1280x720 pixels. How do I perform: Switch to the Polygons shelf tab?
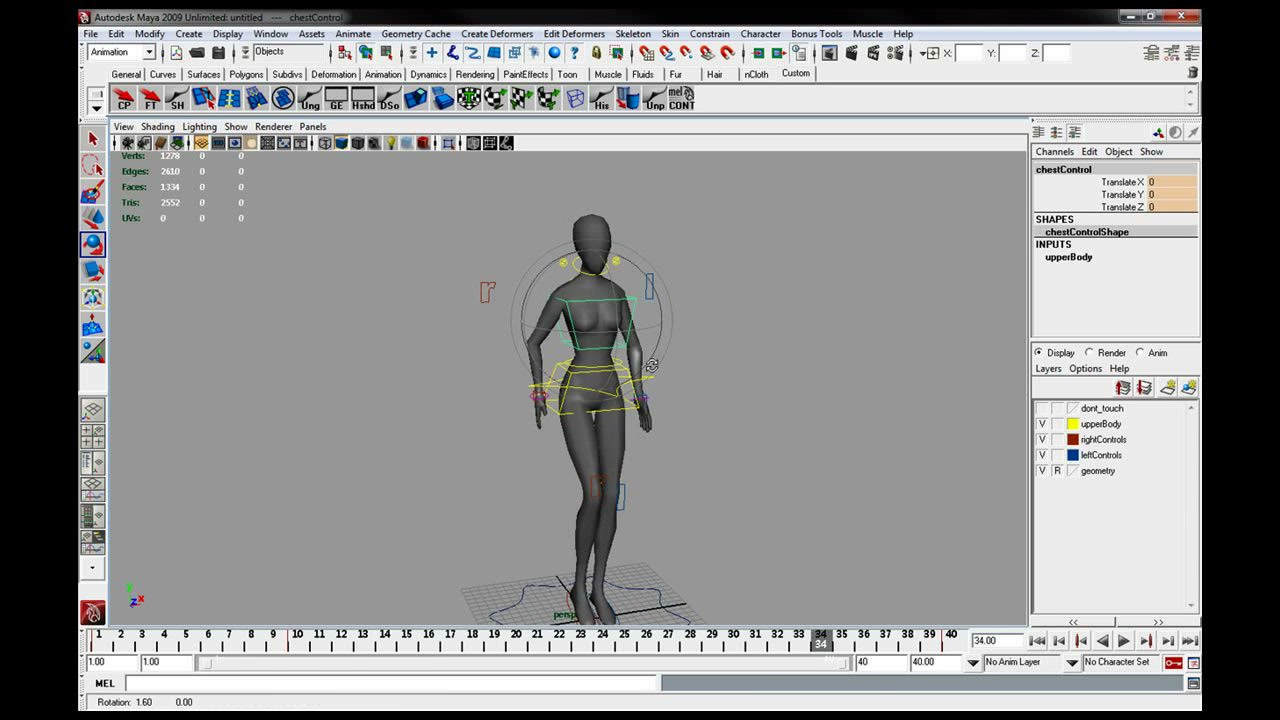point(246,74)
